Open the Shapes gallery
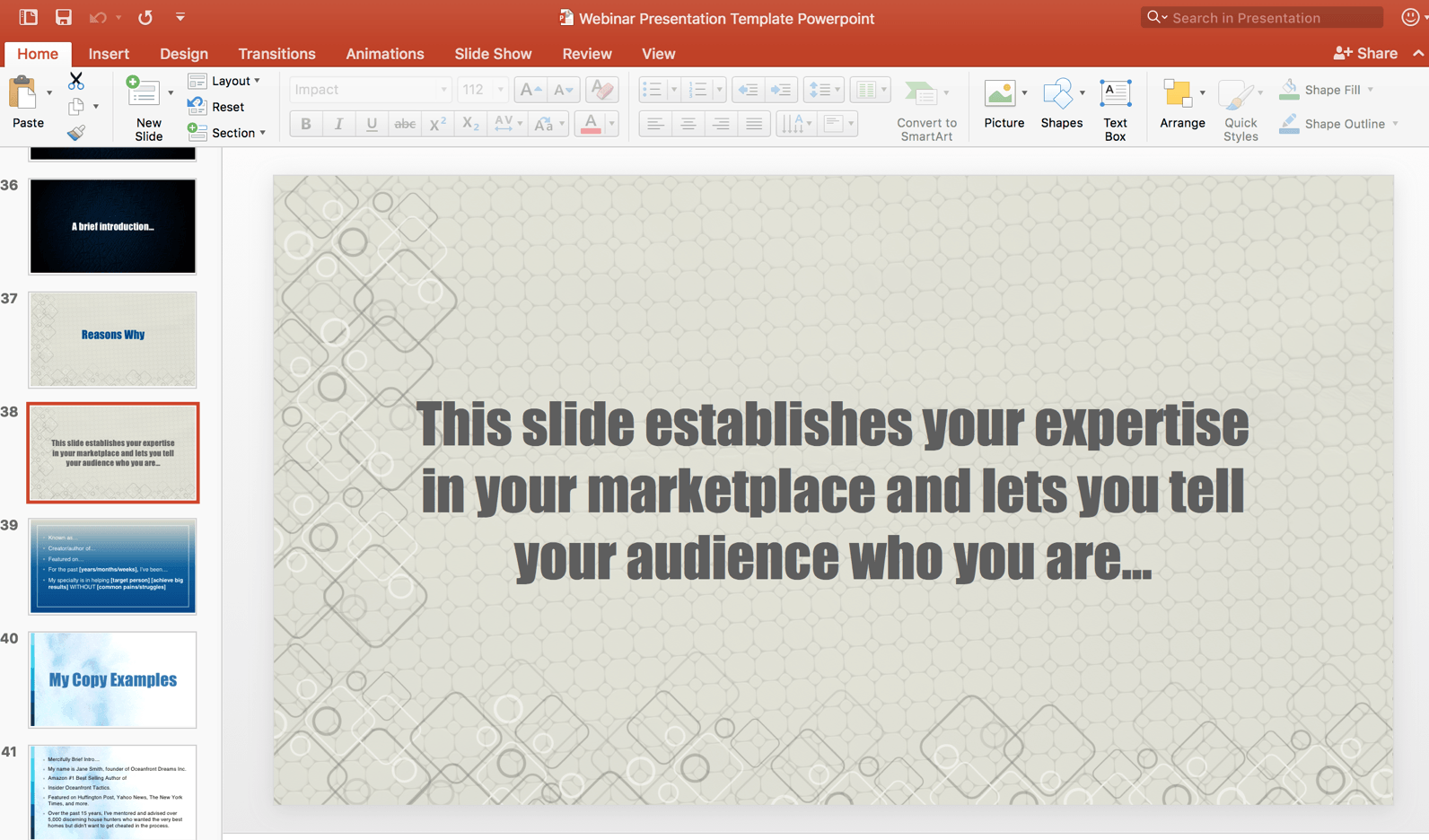Screen dimensions: 1429x840 pyautogui.click(x=1060, y=103)
